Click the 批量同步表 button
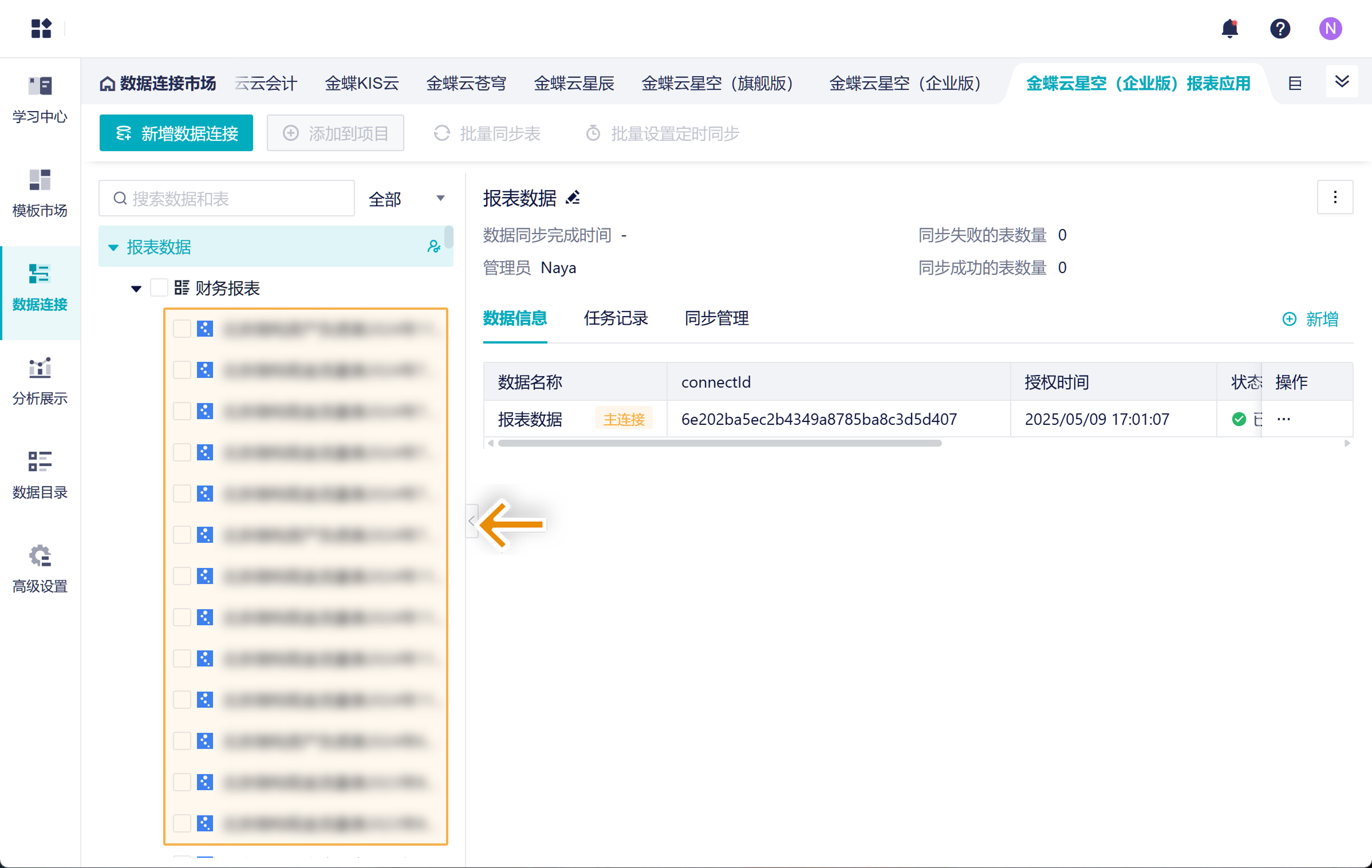 click(x=487, y=133)
